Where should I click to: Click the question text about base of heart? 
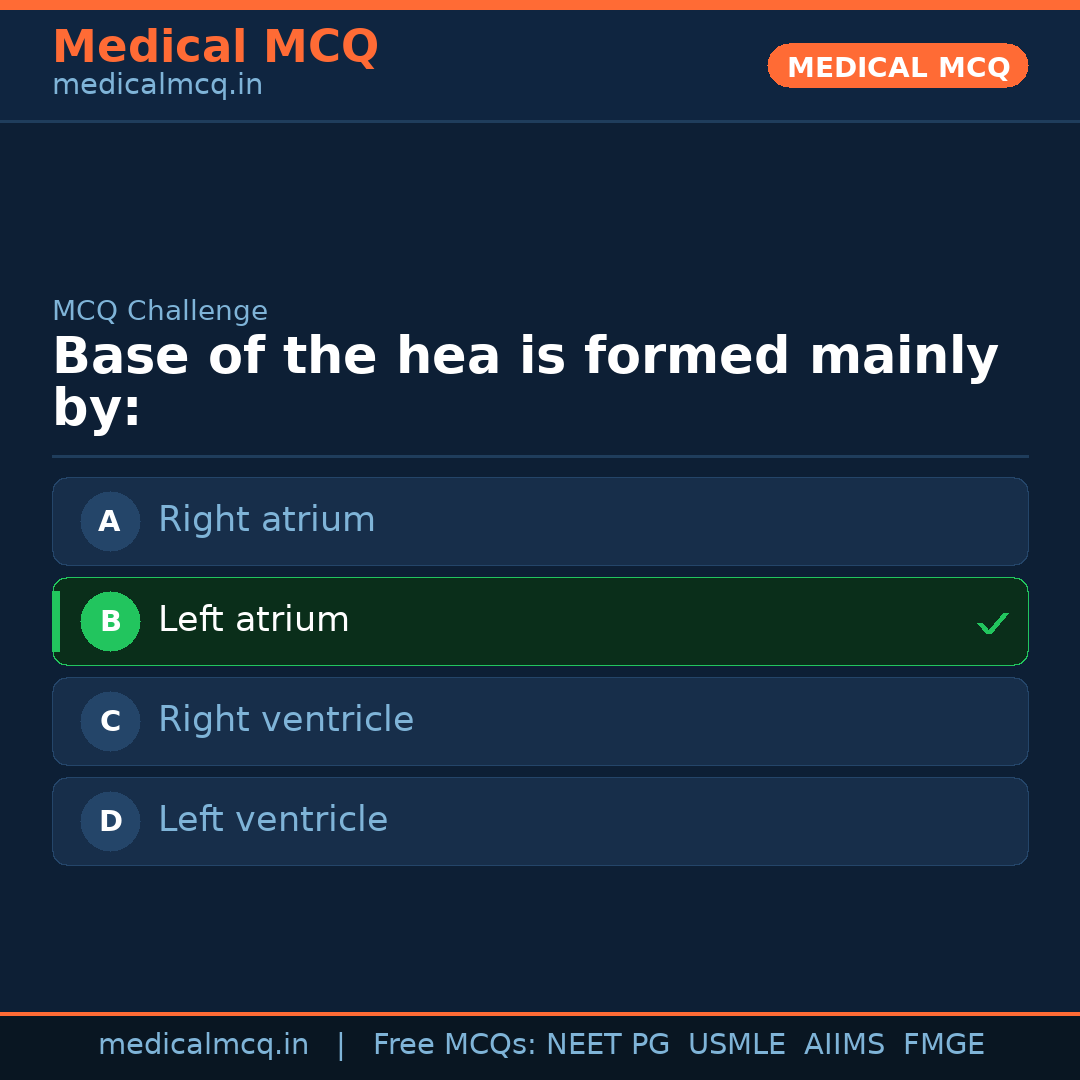click(x=525, y=380)
